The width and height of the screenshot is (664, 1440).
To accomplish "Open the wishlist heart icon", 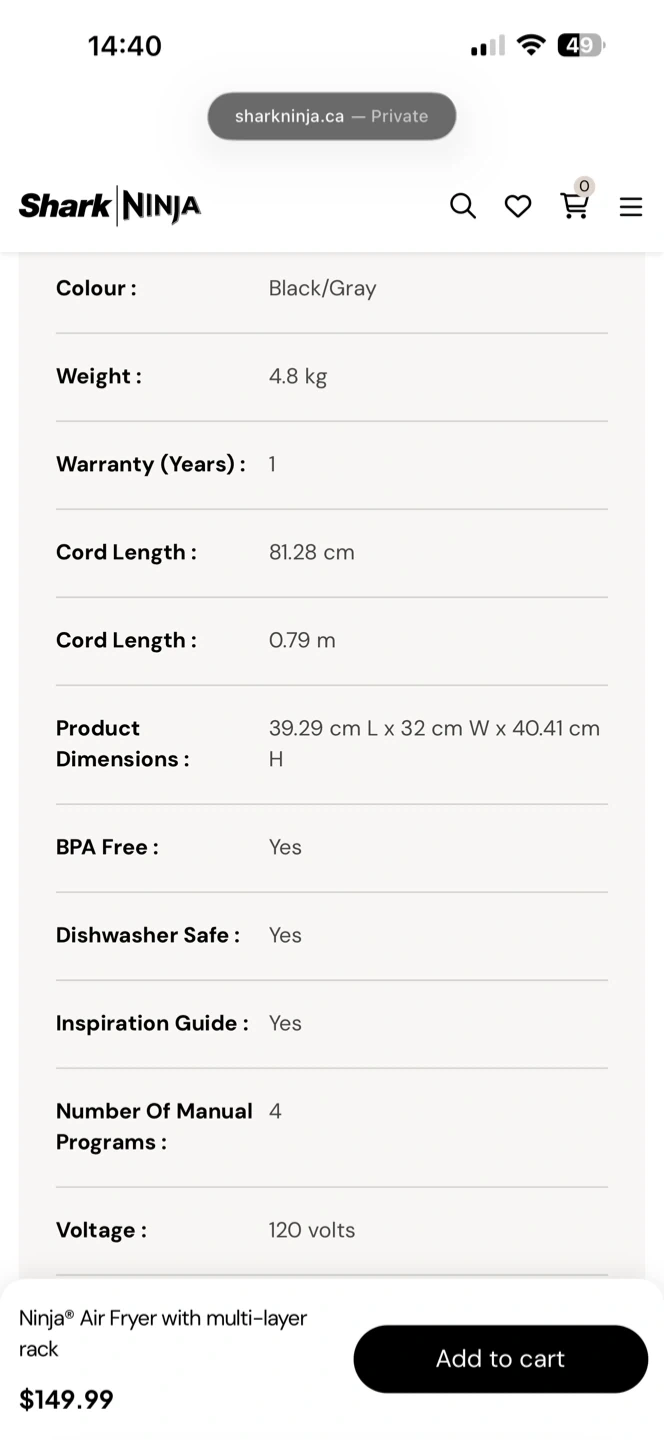I will (518, 206).
